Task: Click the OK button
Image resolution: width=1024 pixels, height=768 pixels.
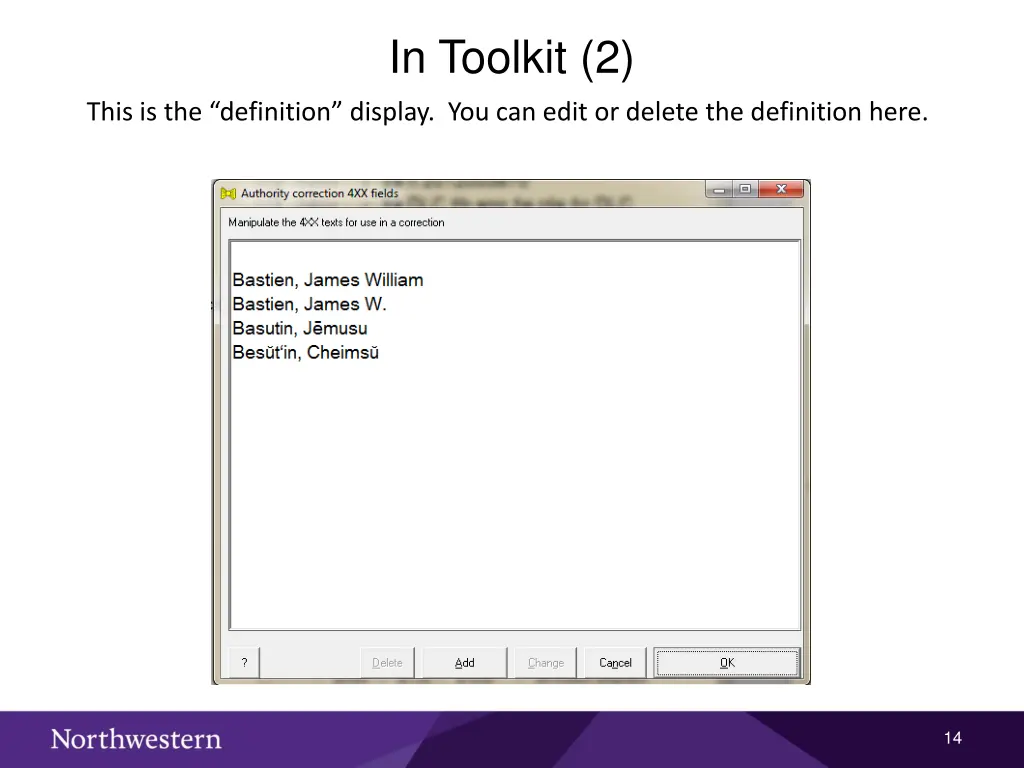Action: [x=727, y=663]
